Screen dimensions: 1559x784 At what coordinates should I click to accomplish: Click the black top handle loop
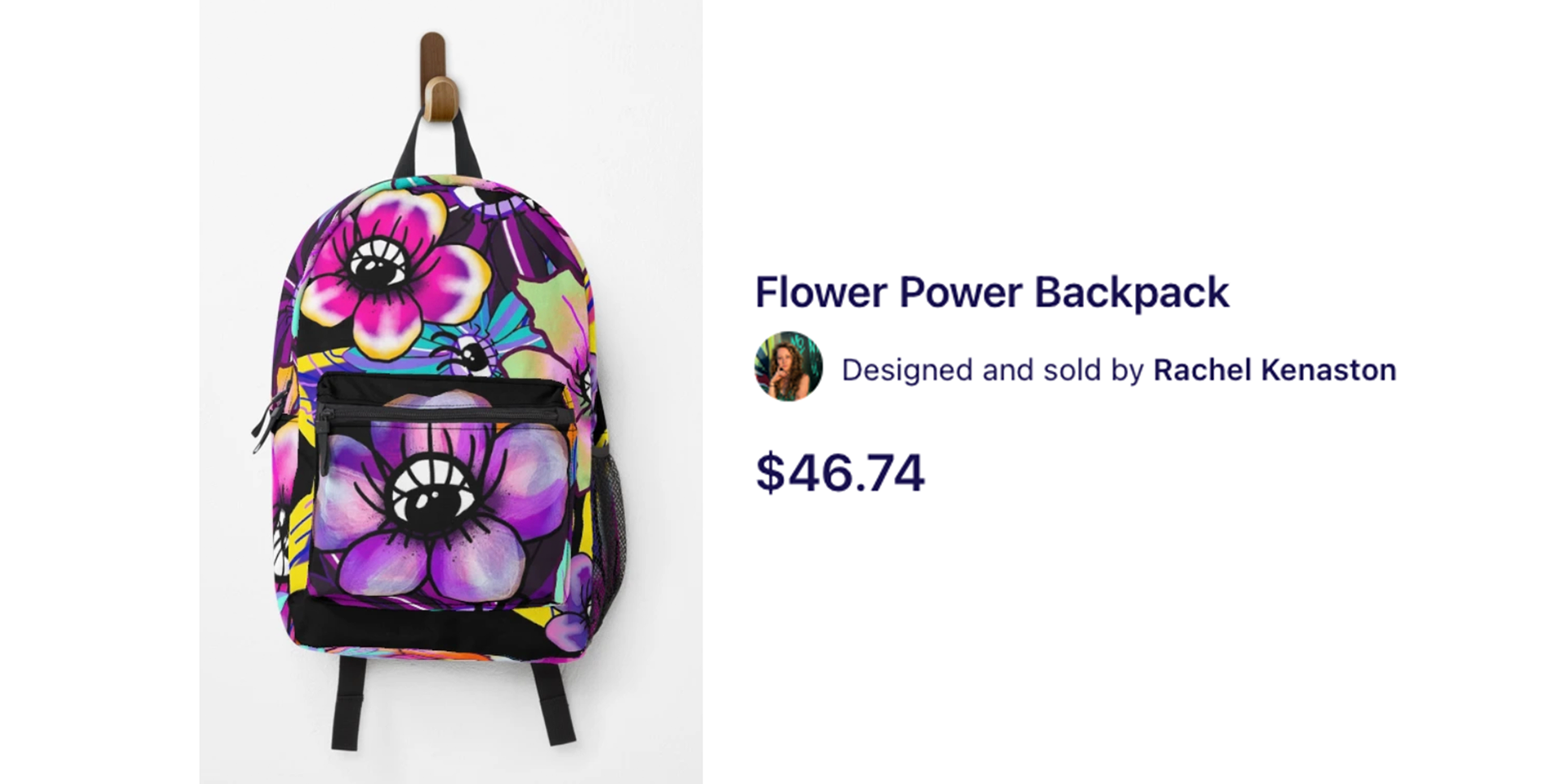pyautogui.click(x=437, y=146)
